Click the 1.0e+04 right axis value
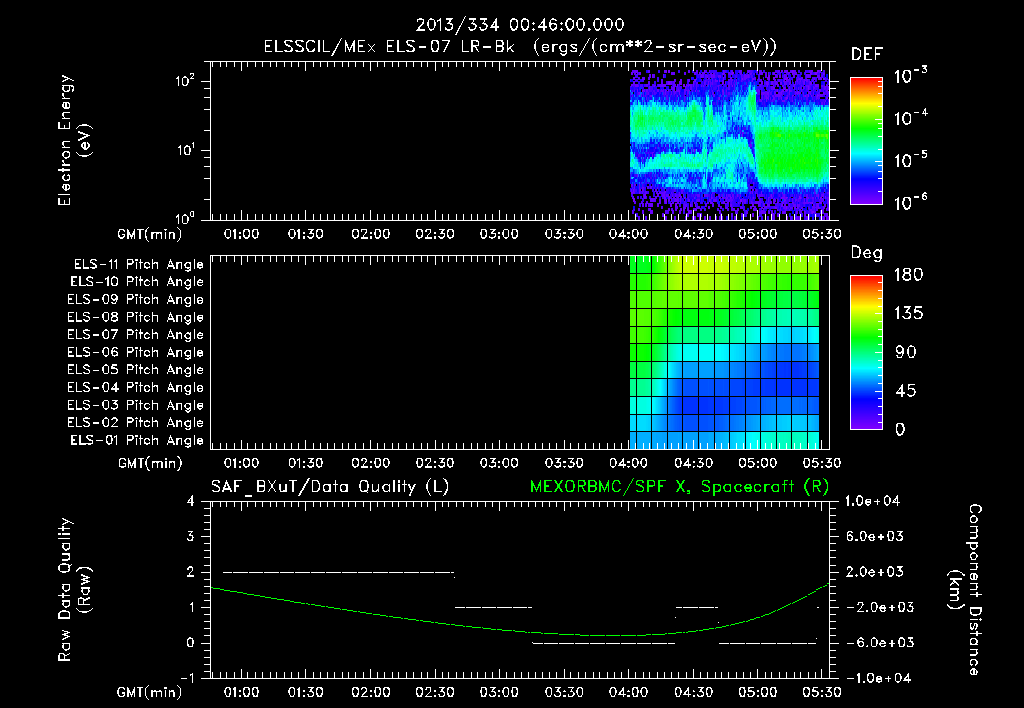 pyautogui.click(x=872, y=501)
